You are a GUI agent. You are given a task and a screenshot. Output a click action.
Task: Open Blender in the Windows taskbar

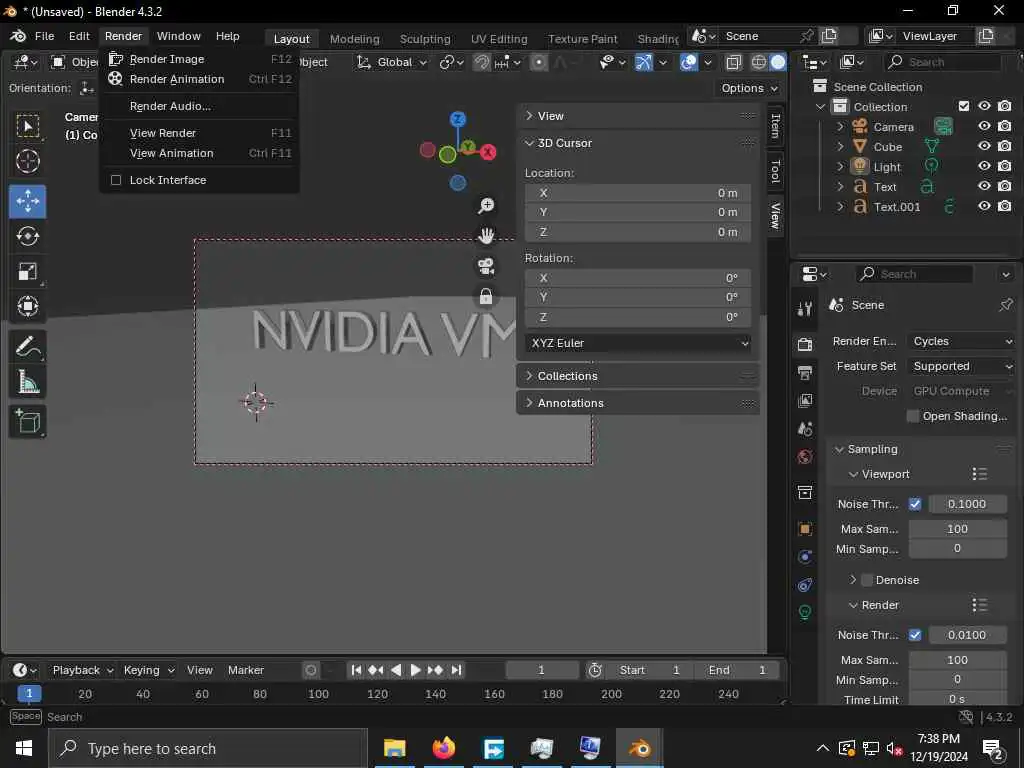[x=639, y=748]
